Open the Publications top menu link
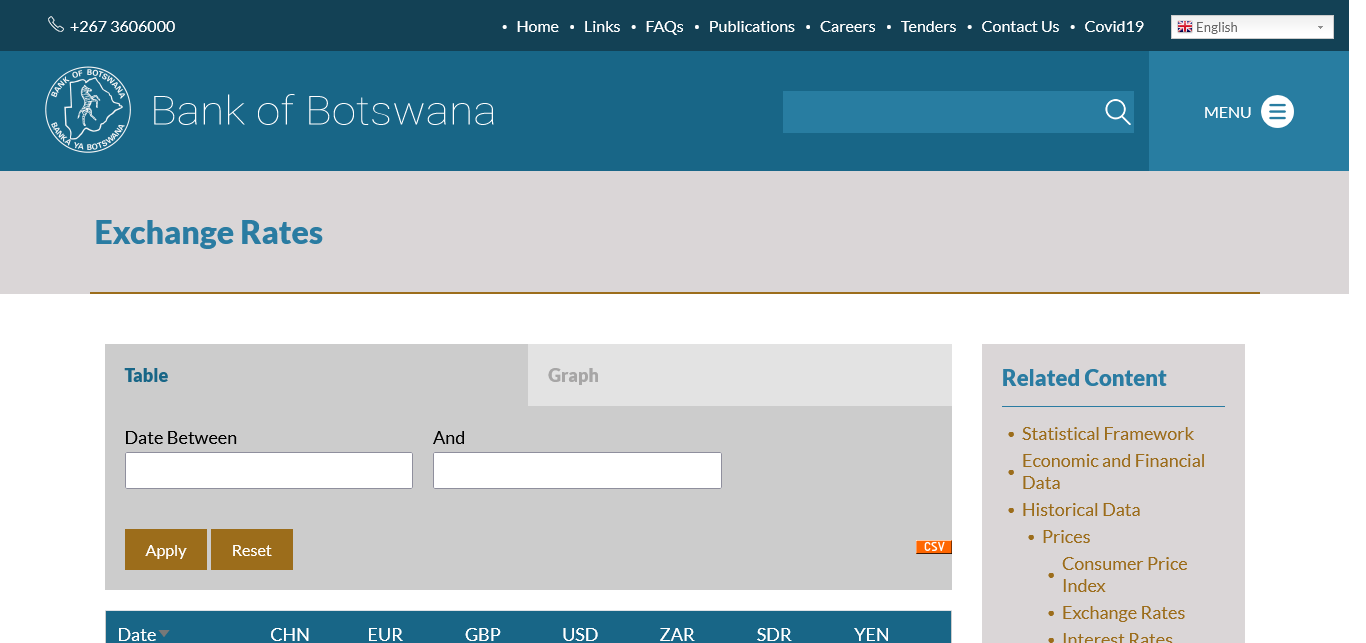1366x643 pixels. [x=751, y=27]
